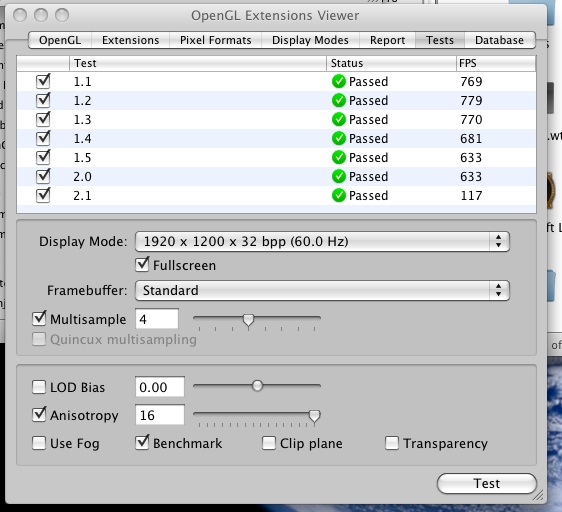The width and height of the screenshot is (562, 512).
Task: Select the Tests tab
Action: click(x=440, y=40)
